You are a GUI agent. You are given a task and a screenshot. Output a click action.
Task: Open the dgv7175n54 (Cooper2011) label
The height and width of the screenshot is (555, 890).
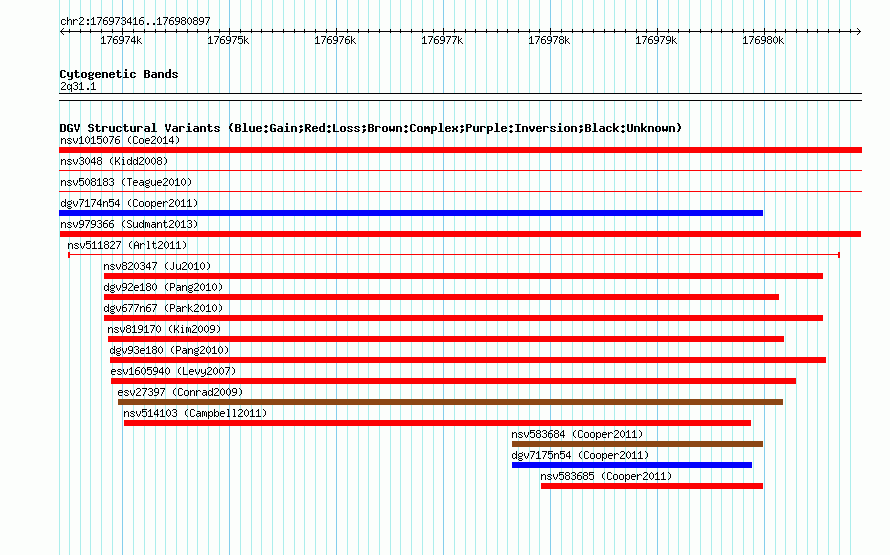[x=580, y=455]
